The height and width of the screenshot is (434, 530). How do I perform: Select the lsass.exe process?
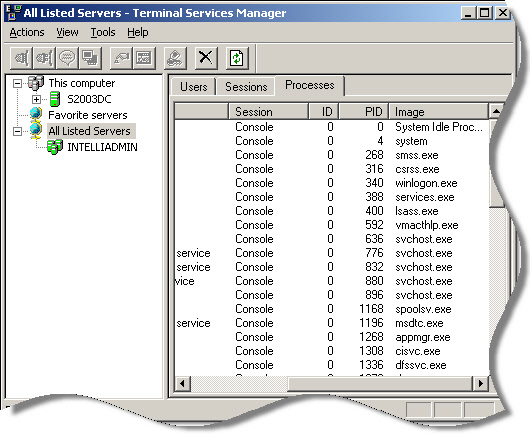click(331, 211)
